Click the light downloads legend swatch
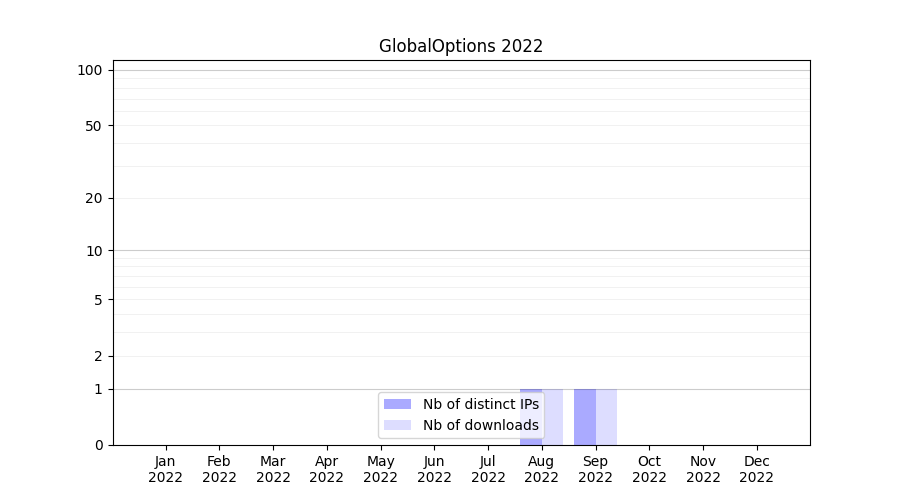Viewport: 900px width, 500px height. coord(397,425)
